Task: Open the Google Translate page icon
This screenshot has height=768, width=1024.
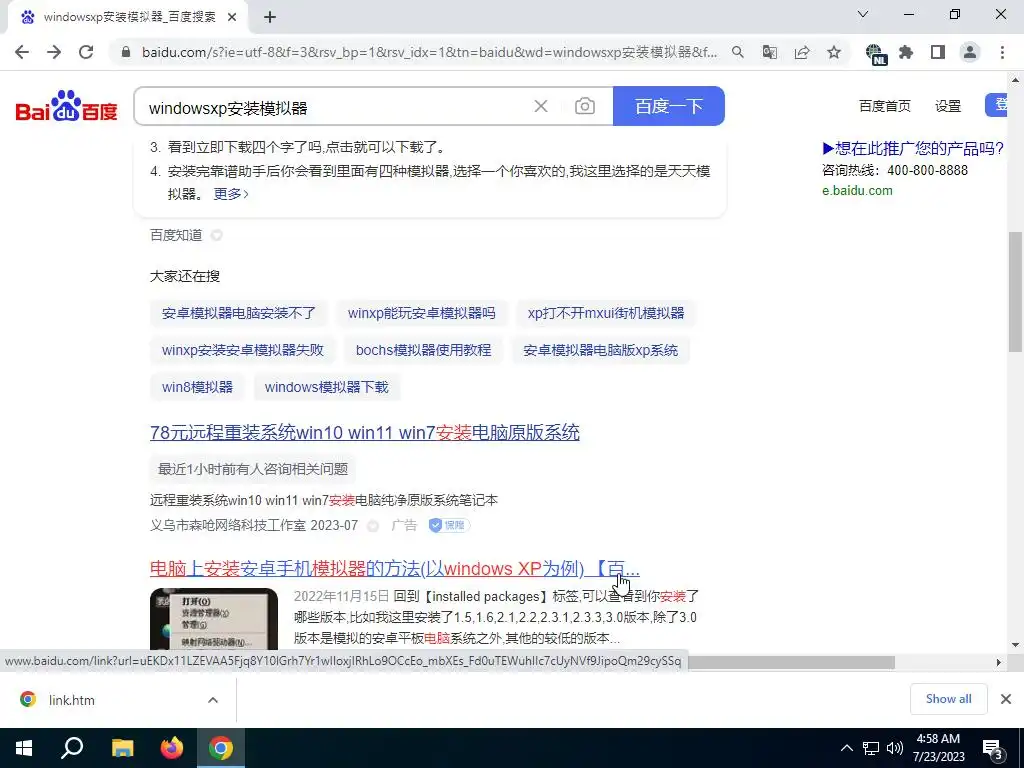Action: pos(770,52)
